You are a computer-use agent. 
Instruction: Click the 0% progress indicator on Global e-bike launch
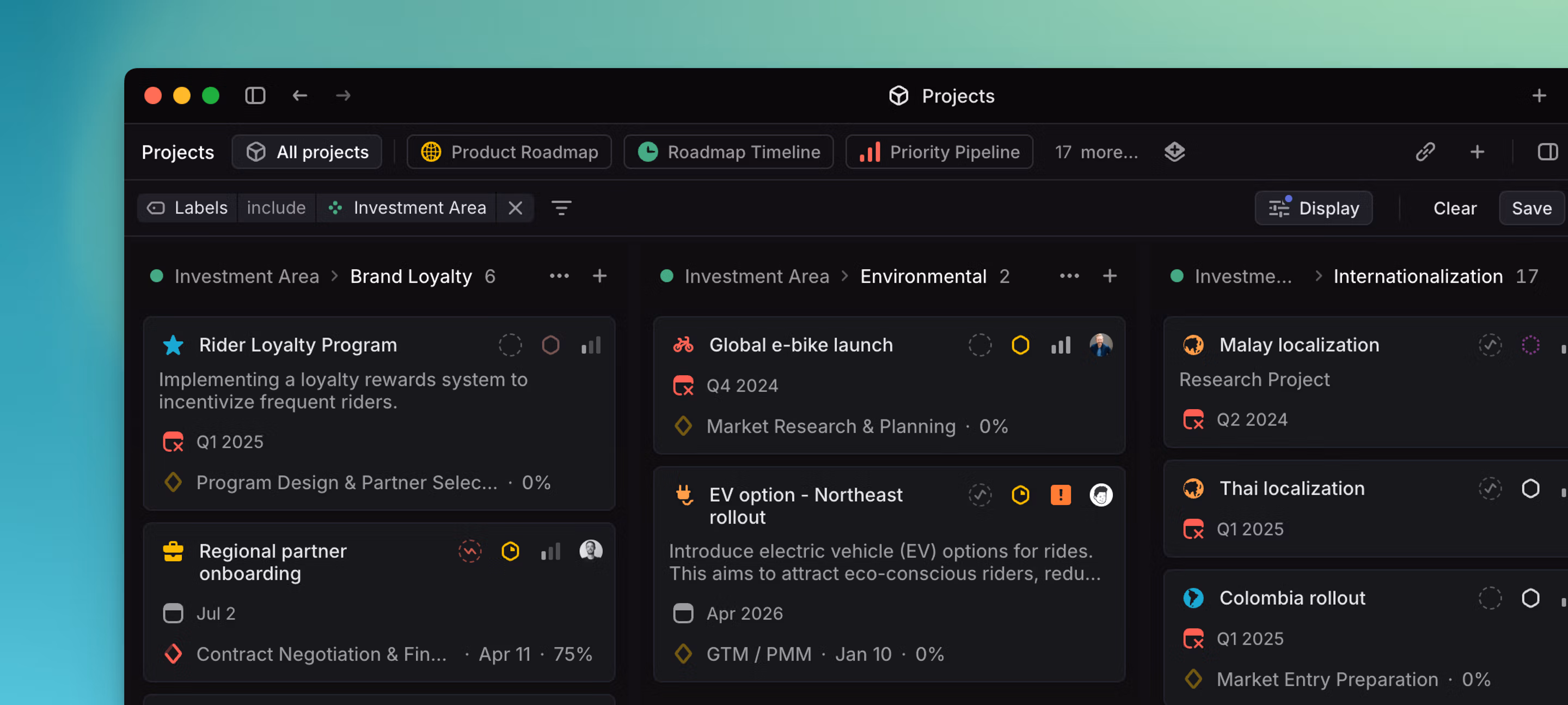pos(993,426)
